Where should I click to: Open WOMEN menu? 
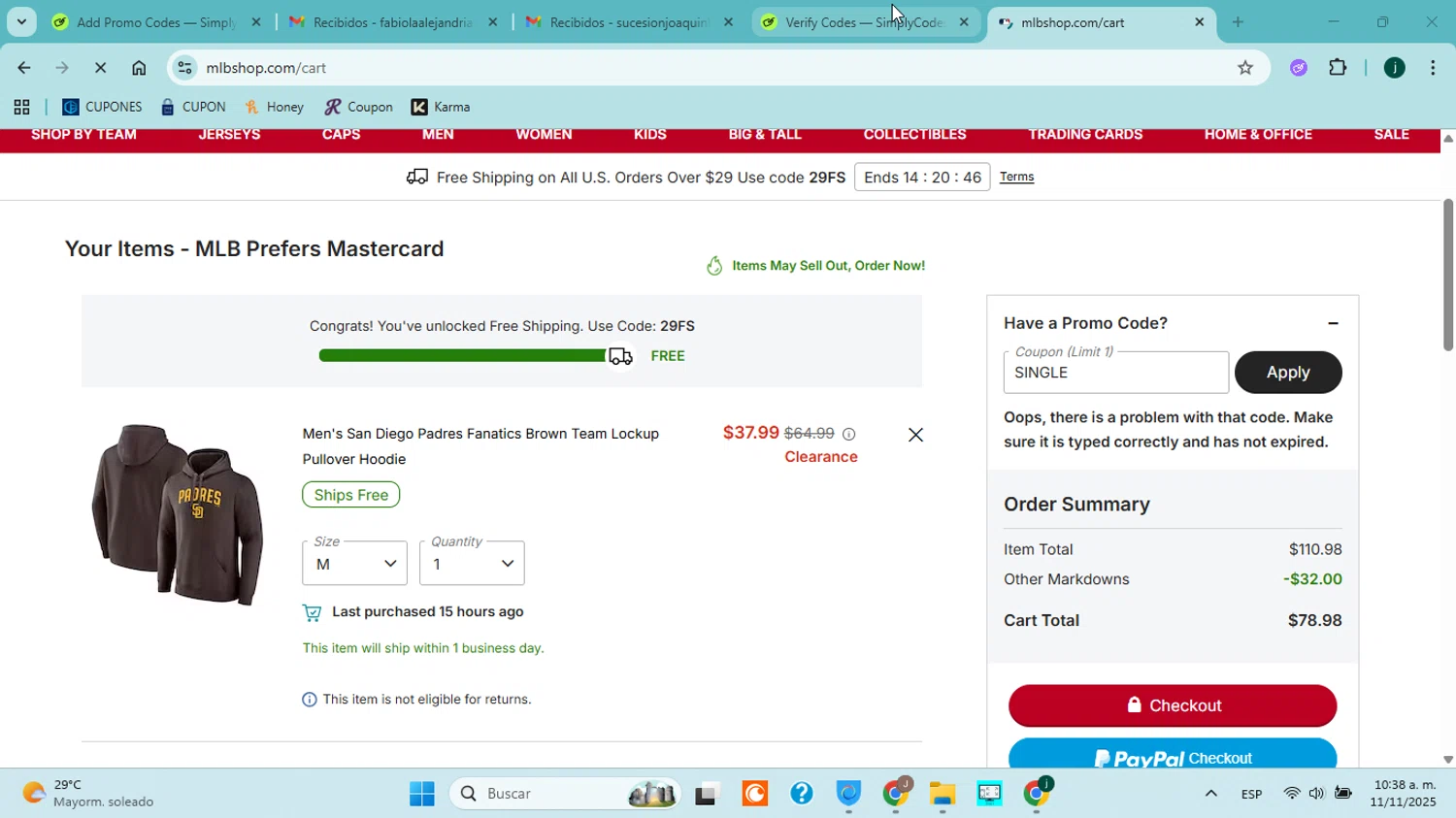tap(544, 135)
